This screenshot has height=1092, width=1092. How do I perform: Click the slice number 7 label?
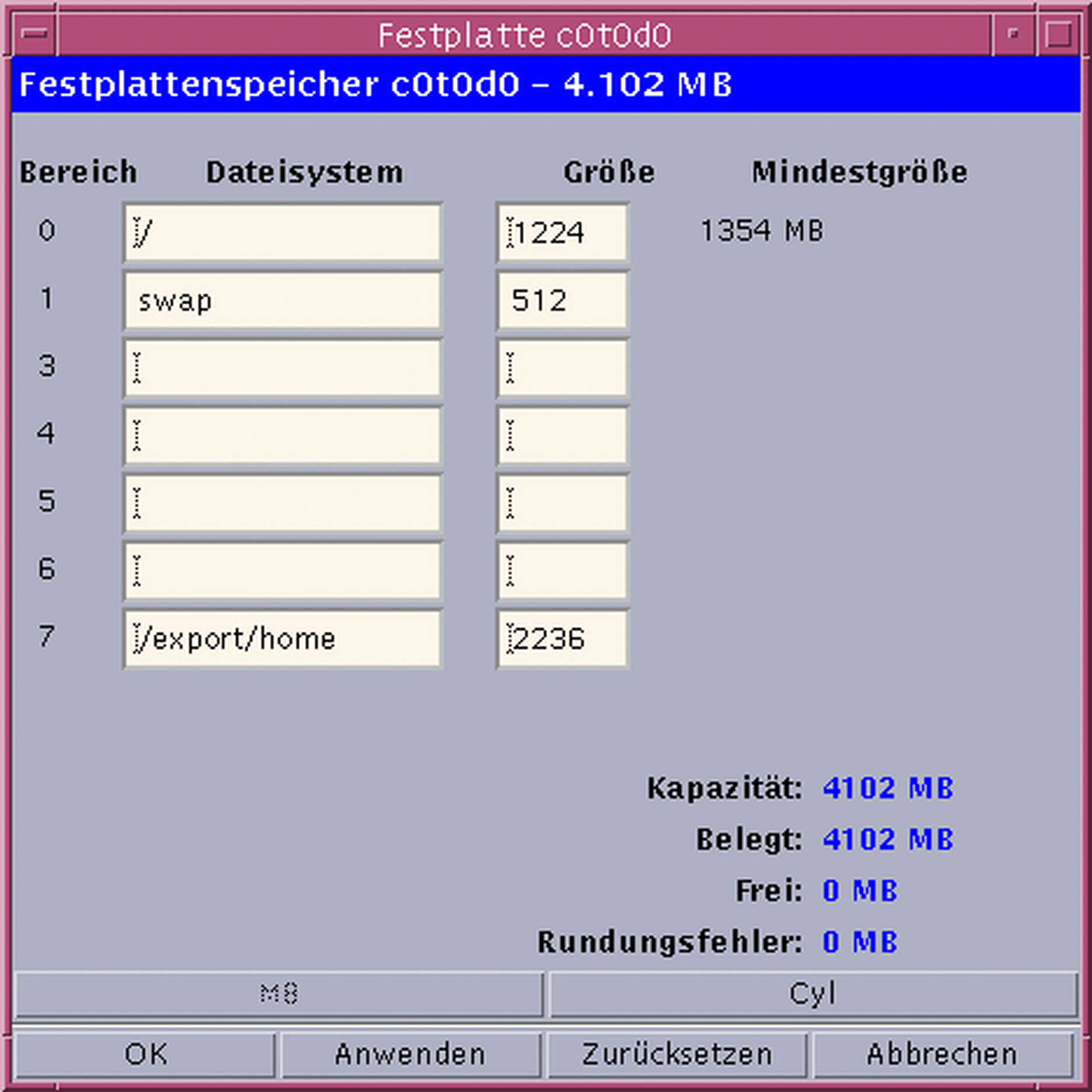[x=47, y=636]
